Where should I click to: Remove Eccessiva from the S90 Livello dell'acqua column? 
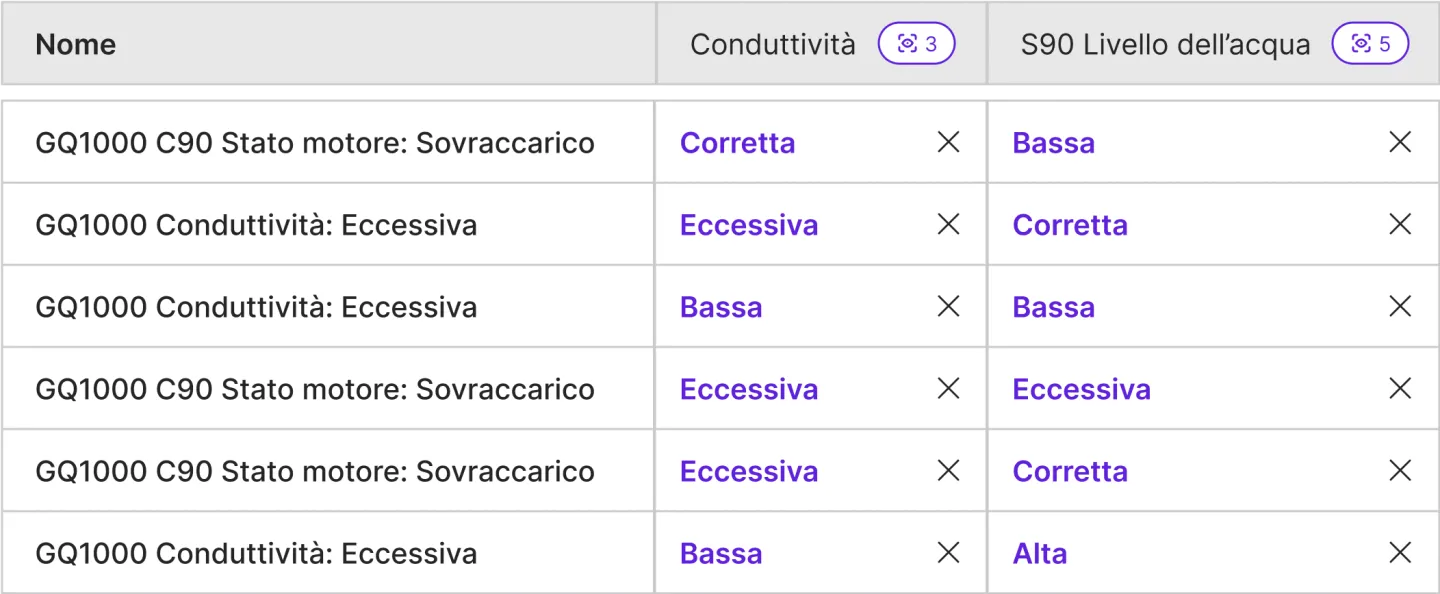(x=1400, y=388)
